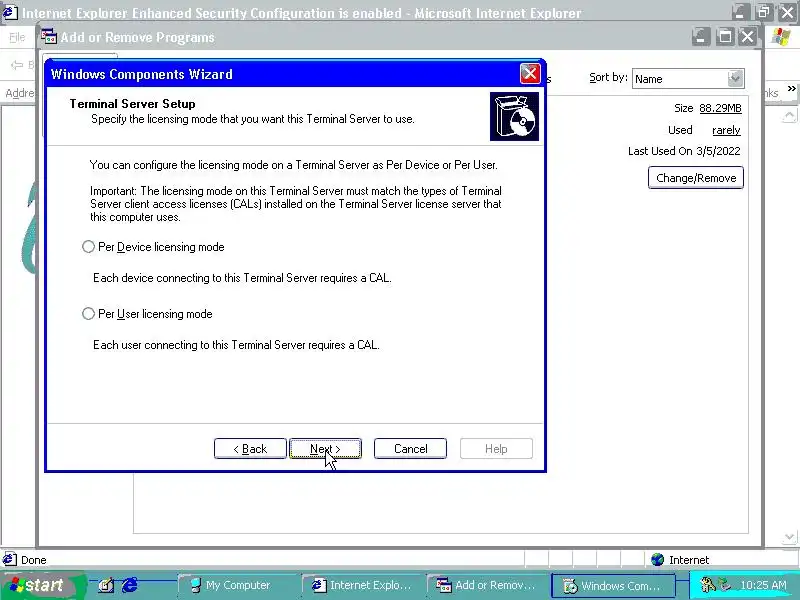Click the scroll down arrow in Internet Explorer
Viewport: 800px width, 600px height.
click(789, 537)
